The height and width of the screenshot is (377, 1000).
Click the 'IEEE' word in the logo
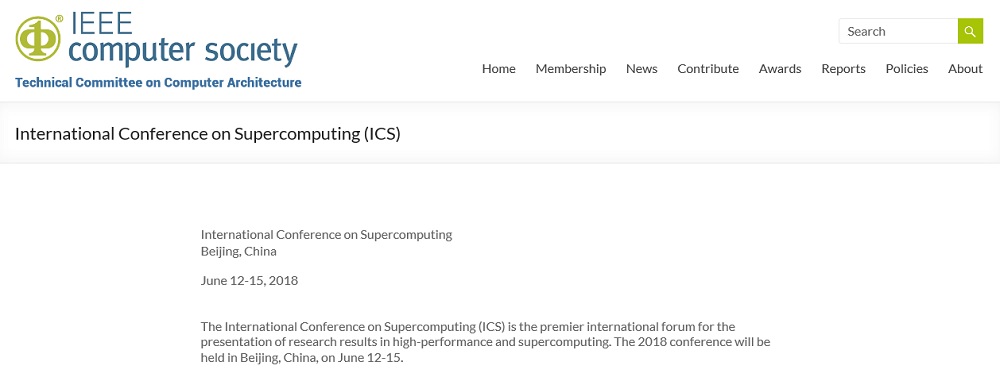tap(102, 24)
